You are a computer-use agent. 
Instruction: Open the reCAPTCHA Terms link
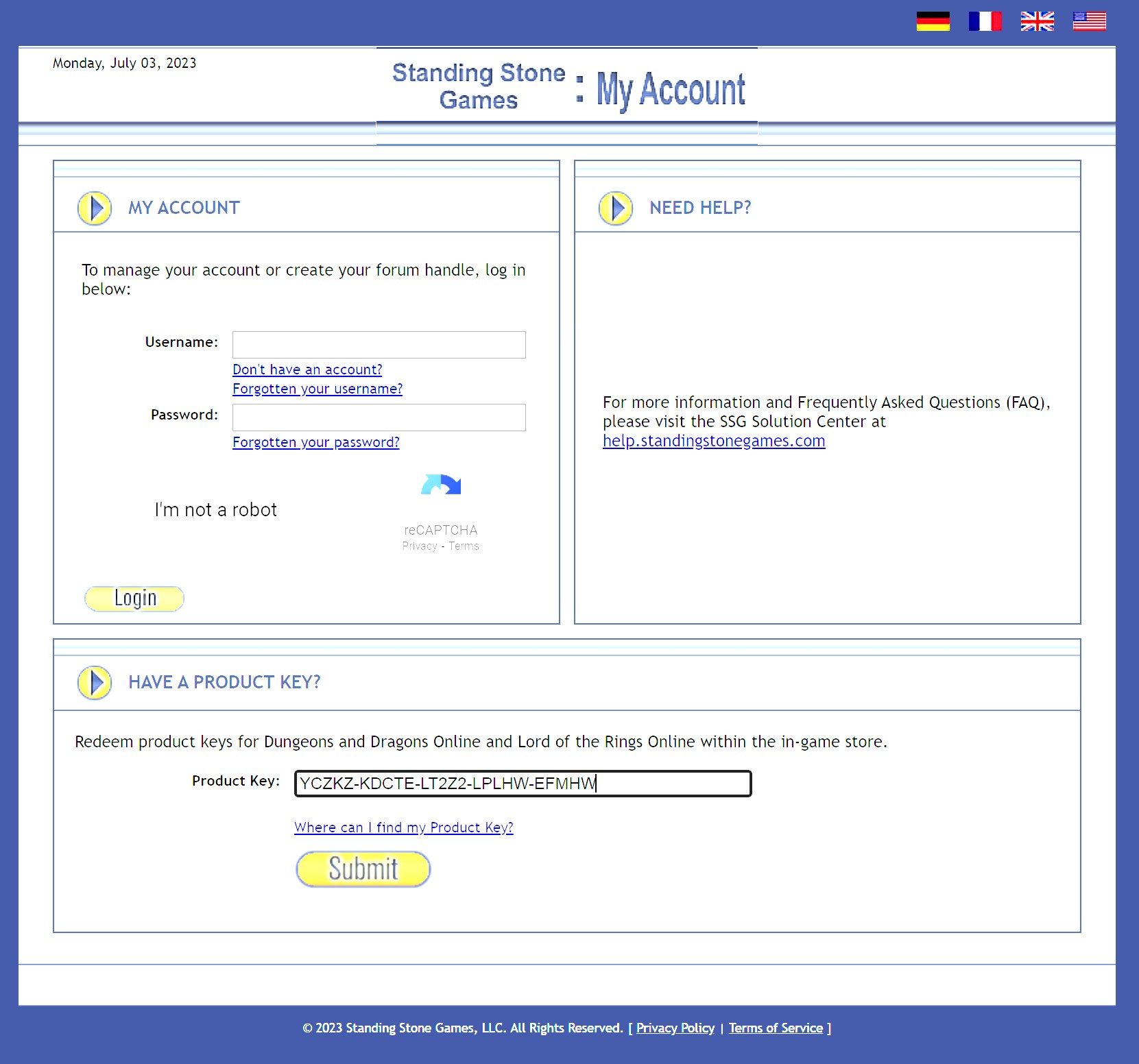[x=464, y=546]
